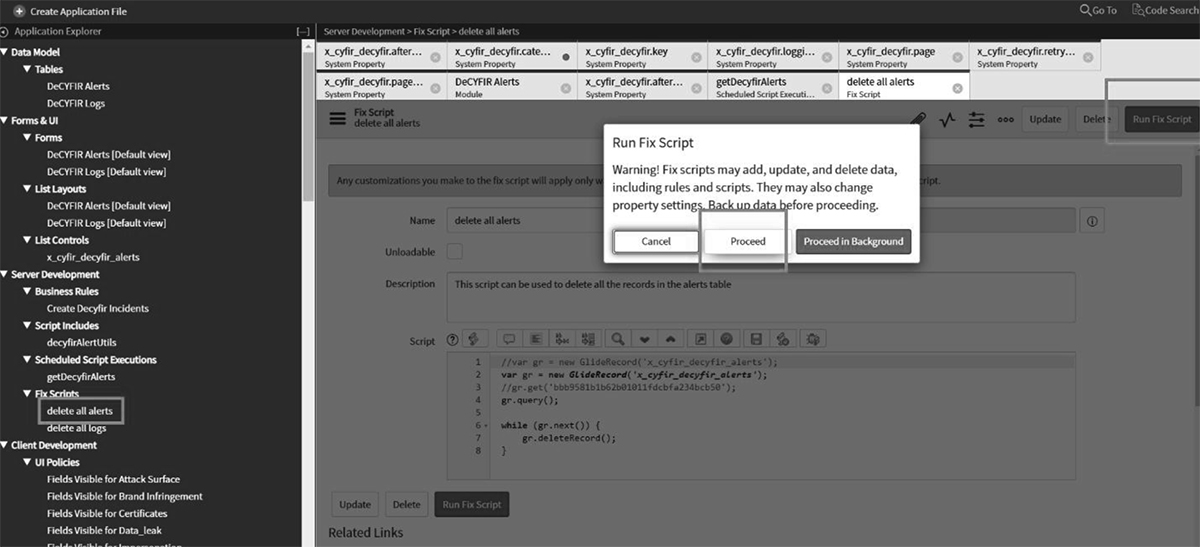
Task: Click the three-dots more options icon
Action: point(1005,119)
